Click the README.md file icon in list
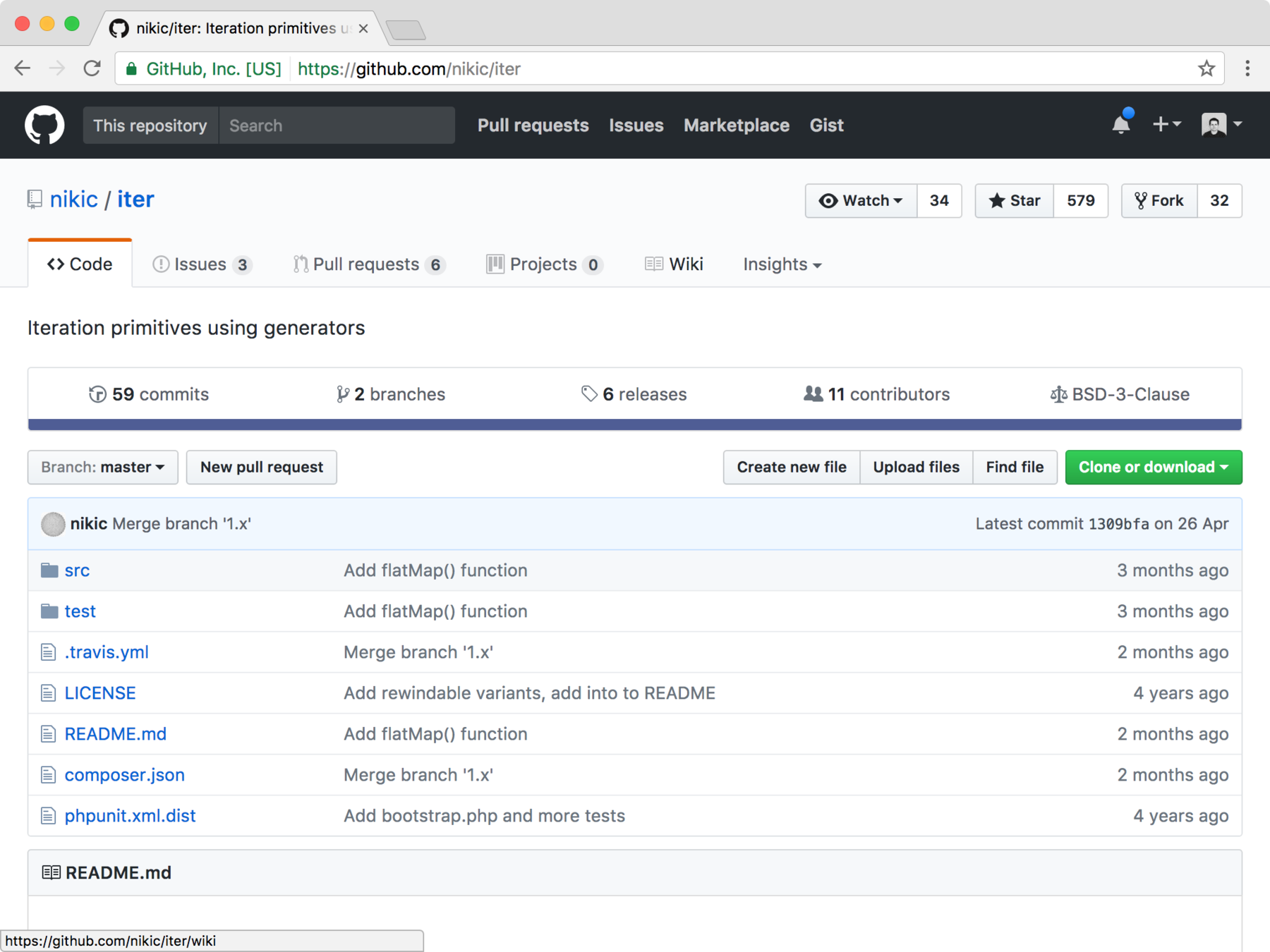 coord(48,734)
